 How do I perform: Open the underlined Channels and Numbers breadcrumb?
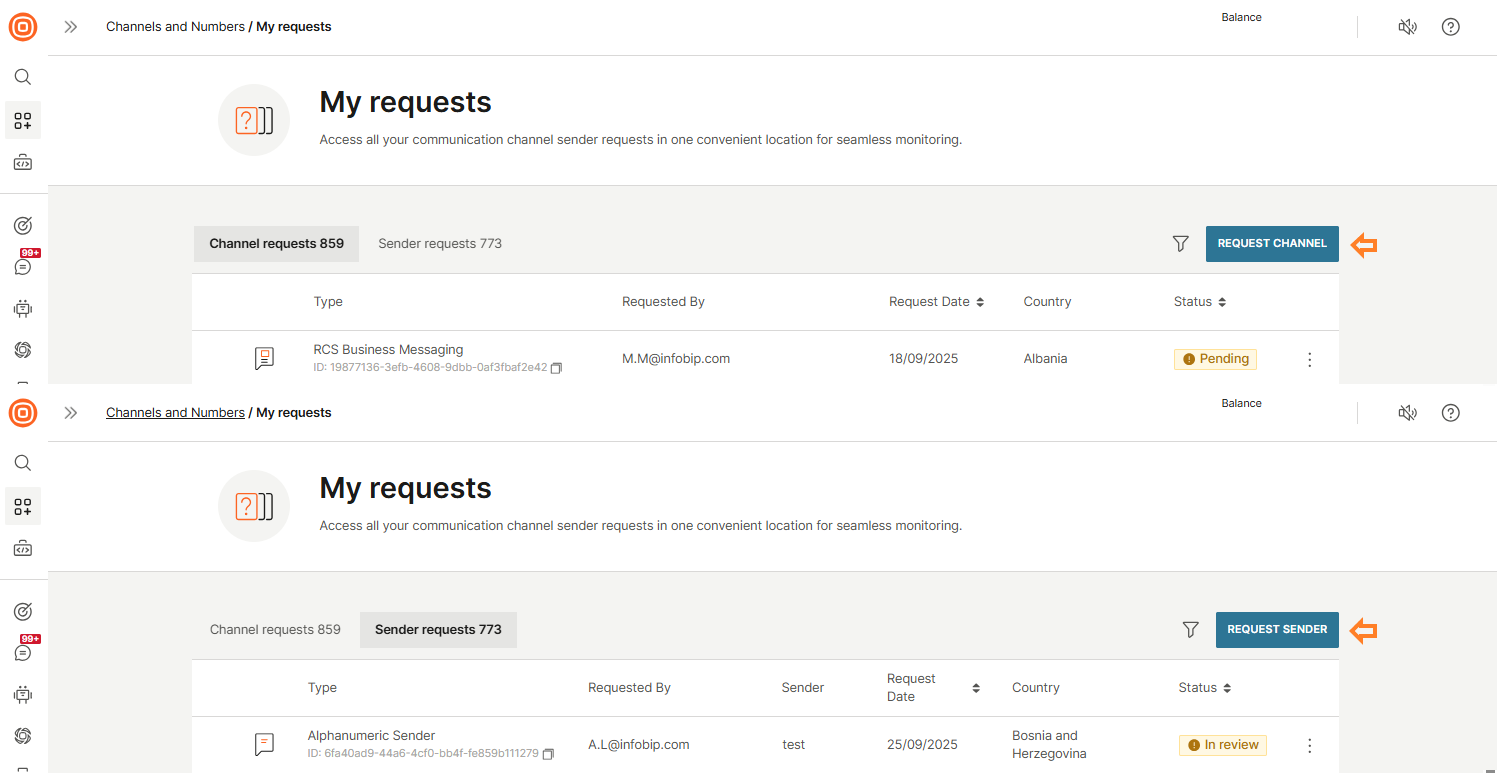point(175,413)
